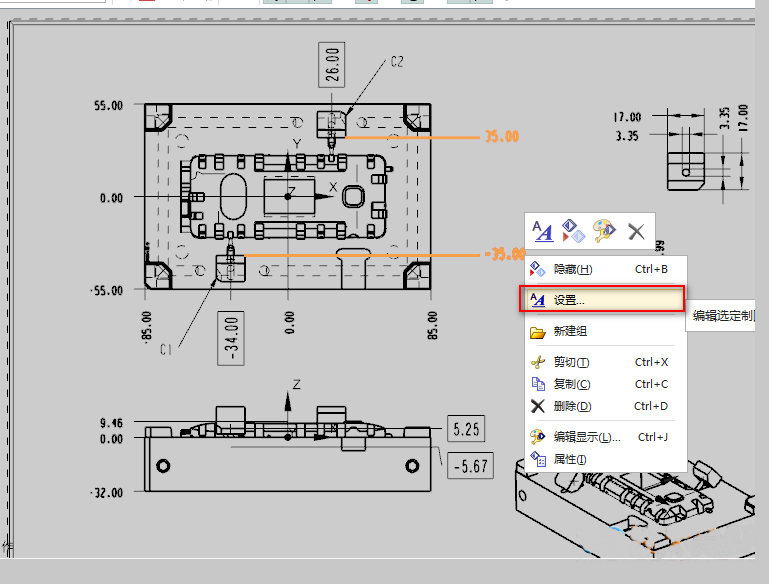Viewport: 769px width, 584px height.
Task: Pick 删除(D) in the context menu
Action: click(x=572, y=406)
